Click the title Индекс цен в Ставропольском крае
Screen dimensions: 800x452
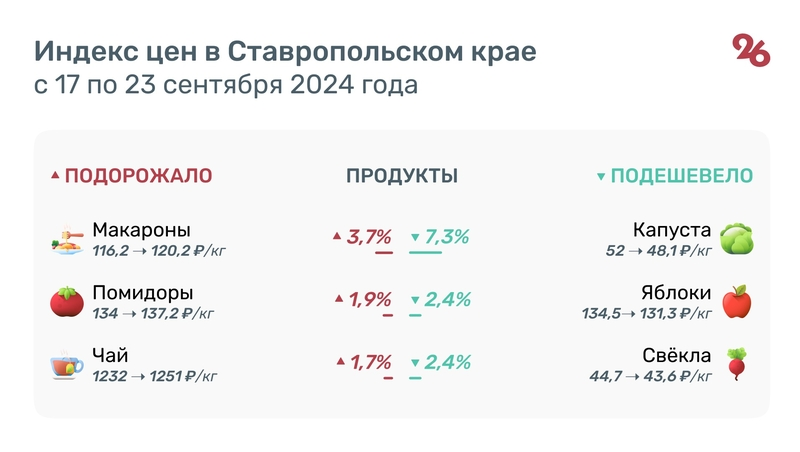[x=285, y=50]
